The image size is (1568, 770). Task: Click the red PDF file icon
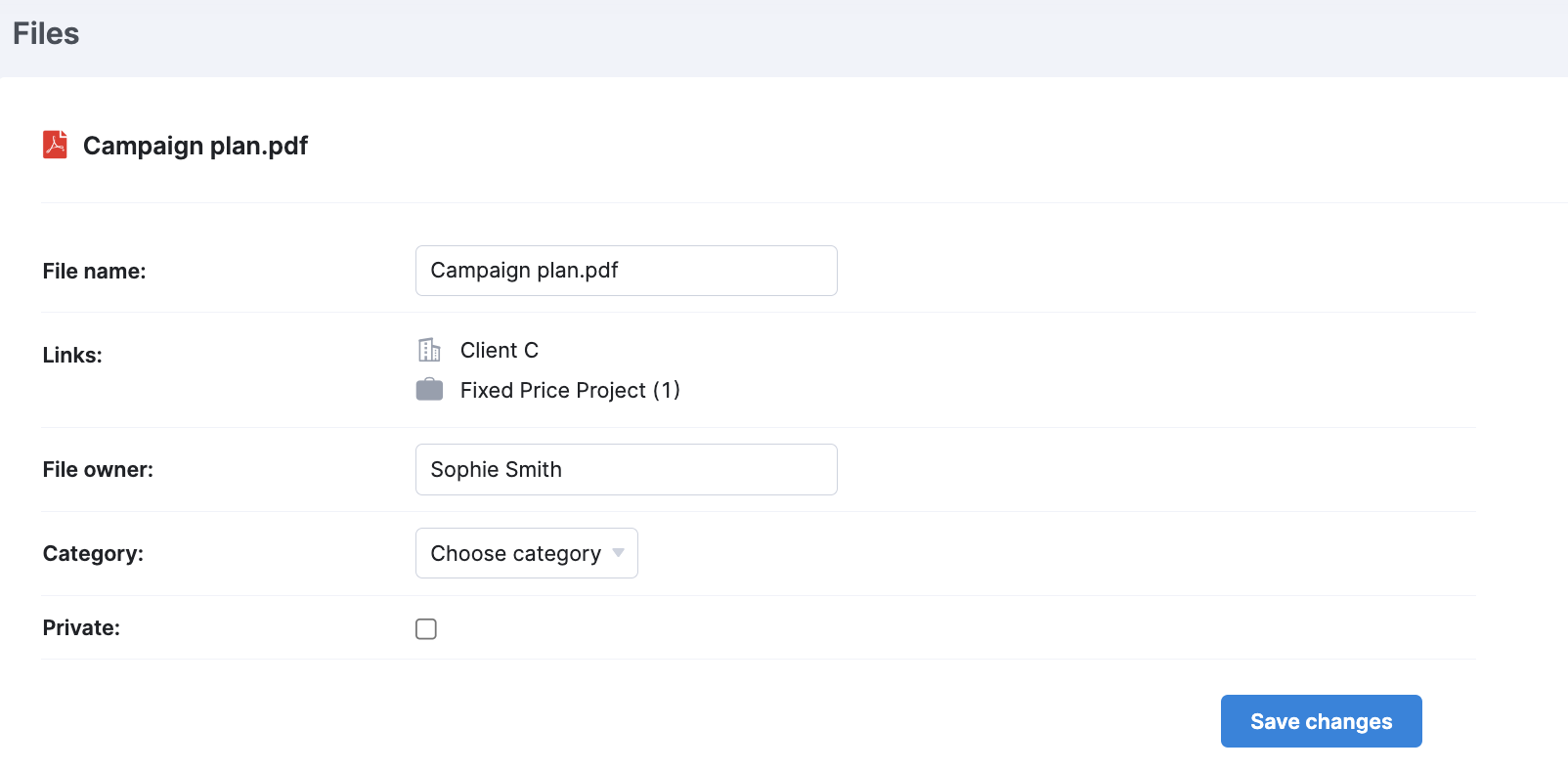pos(55,145)
